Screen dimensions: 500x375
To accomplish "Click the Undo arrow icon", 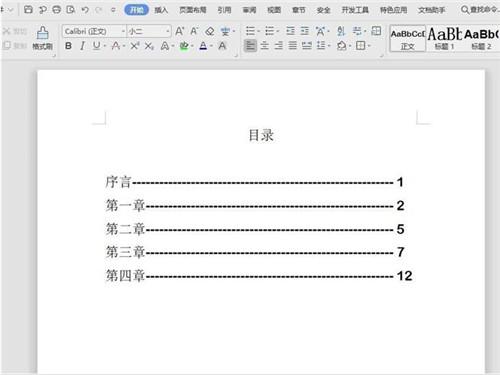I will [85, 10].
